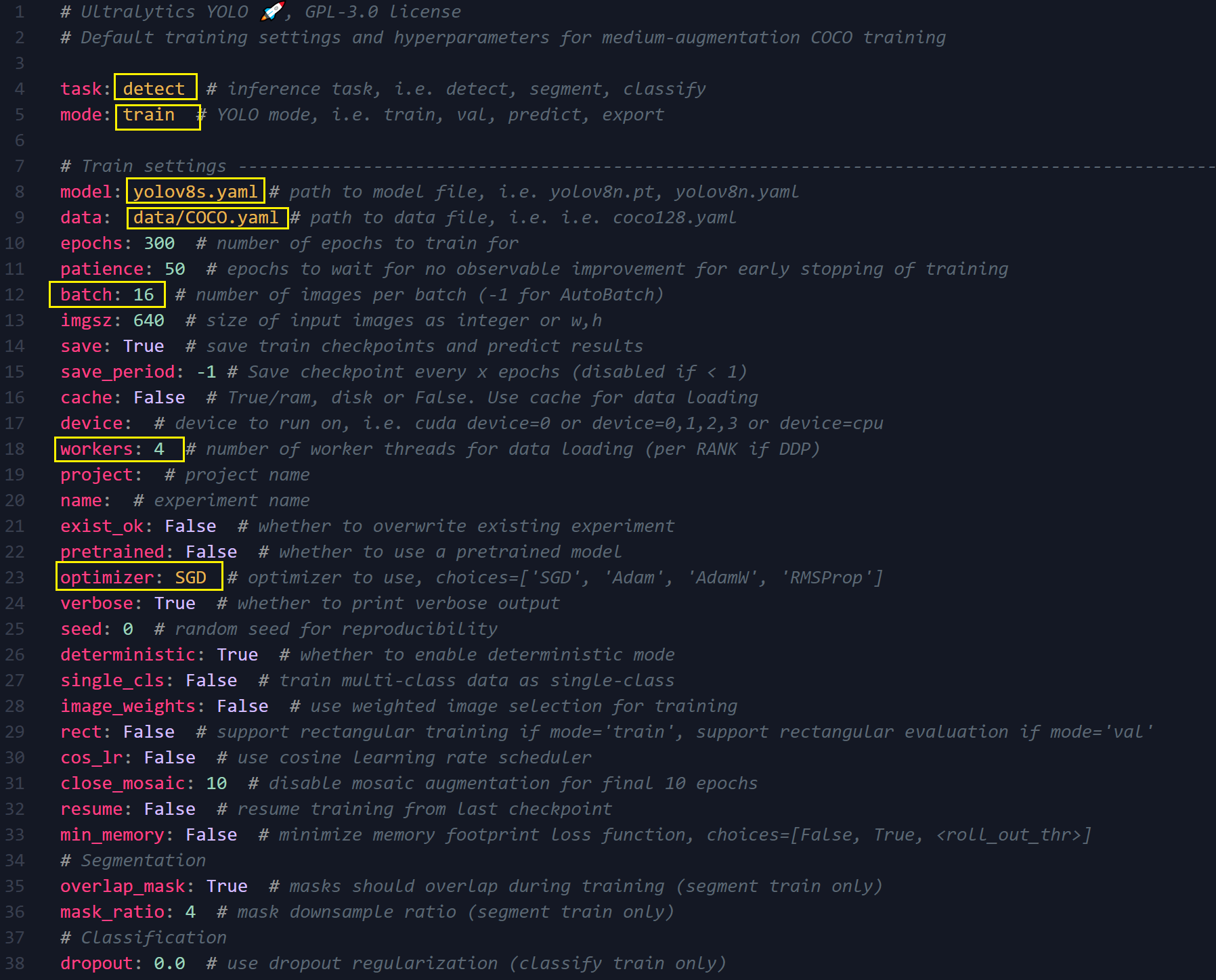Click the False value of resume

(170, 809)
